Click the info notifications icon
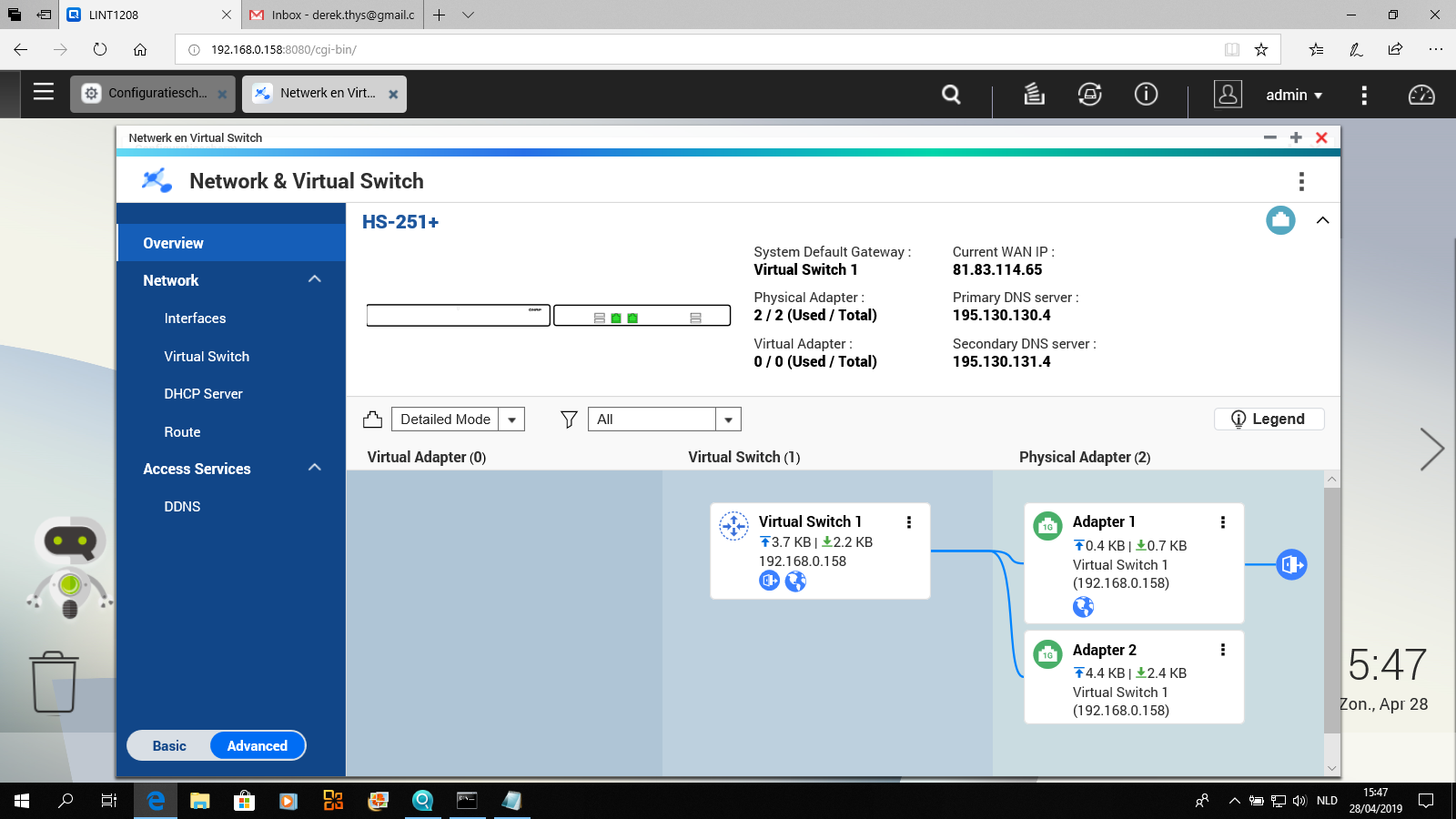The height and width of the screenshot is (819, 1456). click(1146, 95)
